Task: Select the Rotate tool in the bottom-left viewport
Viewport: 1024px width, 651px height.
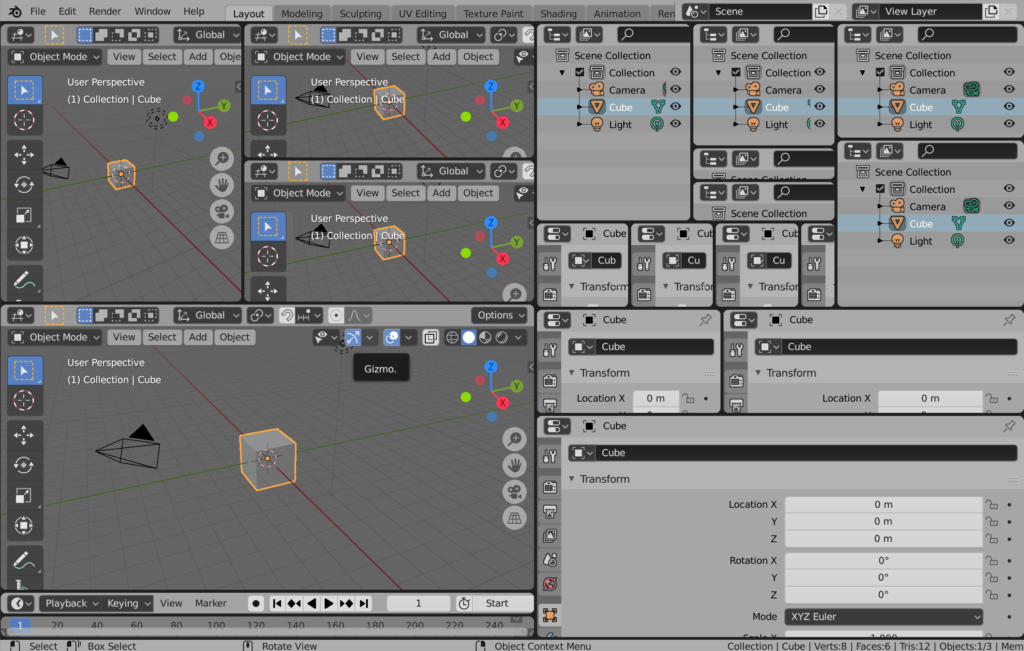Action: (25, 465)
